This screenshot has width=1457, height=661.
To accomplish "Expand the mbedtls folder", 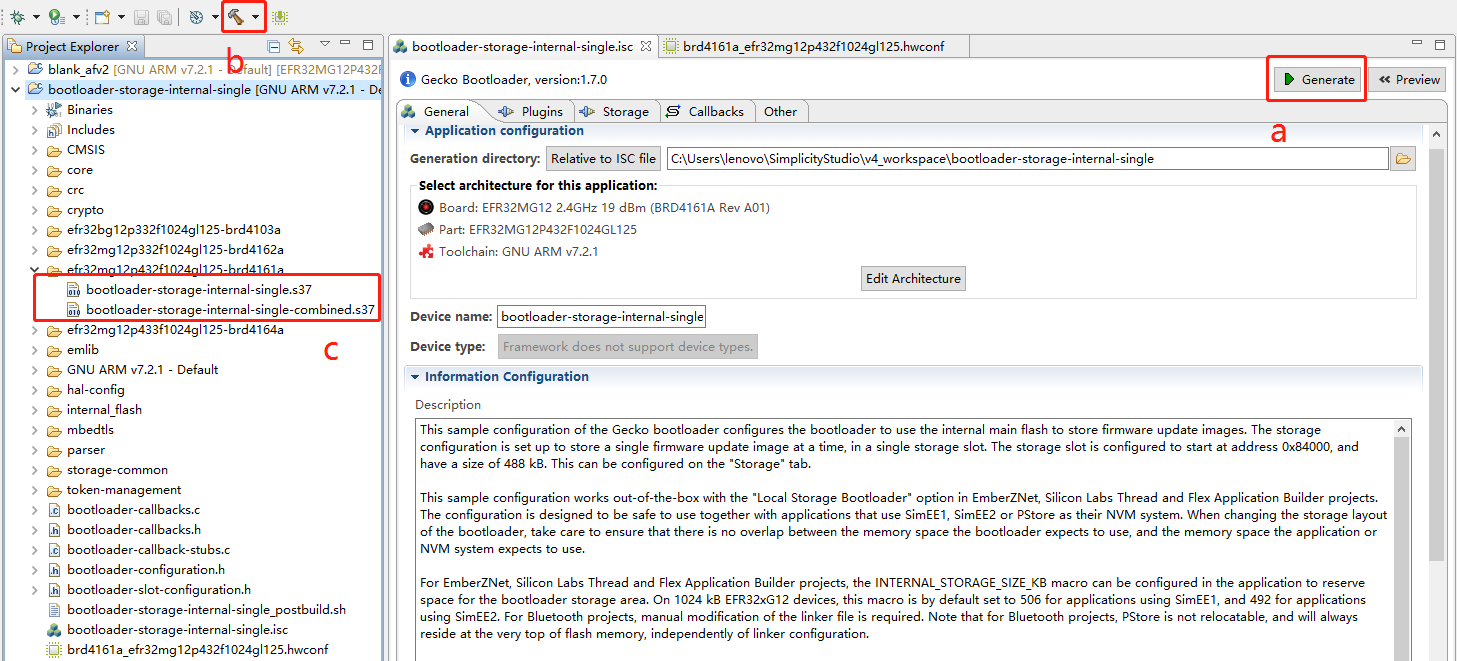I will [x=35, y=429].
